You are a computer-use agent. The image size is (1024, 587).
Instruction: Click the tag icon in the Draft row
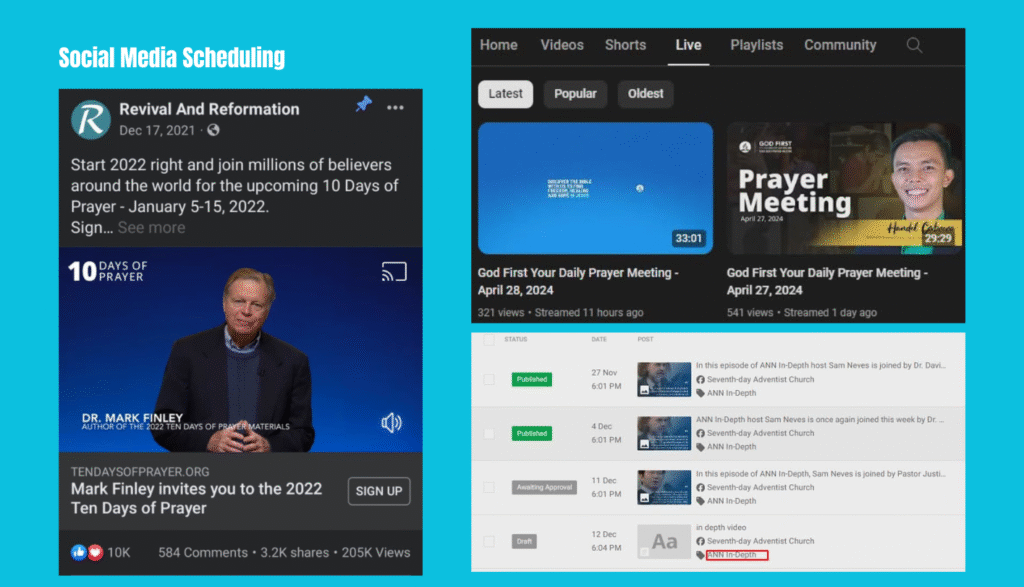[700, 555]
